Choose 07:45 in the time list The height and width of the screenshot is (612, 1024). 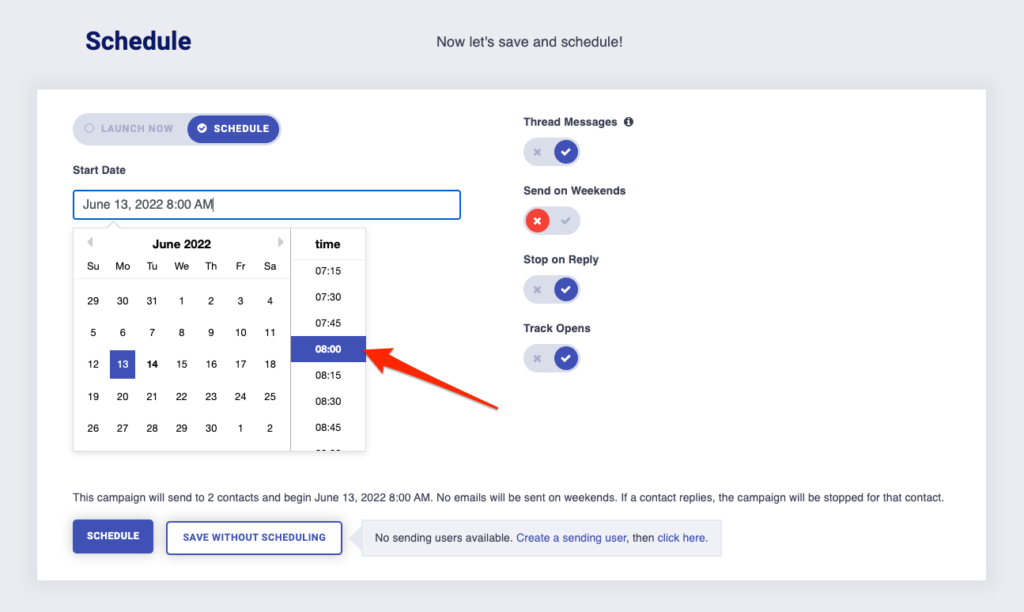click(328, 323)
